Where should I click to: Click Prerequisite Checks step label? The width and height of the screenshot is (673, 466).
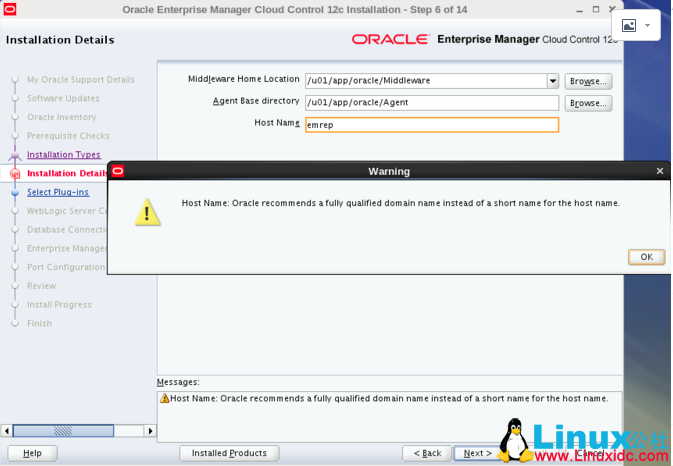[68, 136]
